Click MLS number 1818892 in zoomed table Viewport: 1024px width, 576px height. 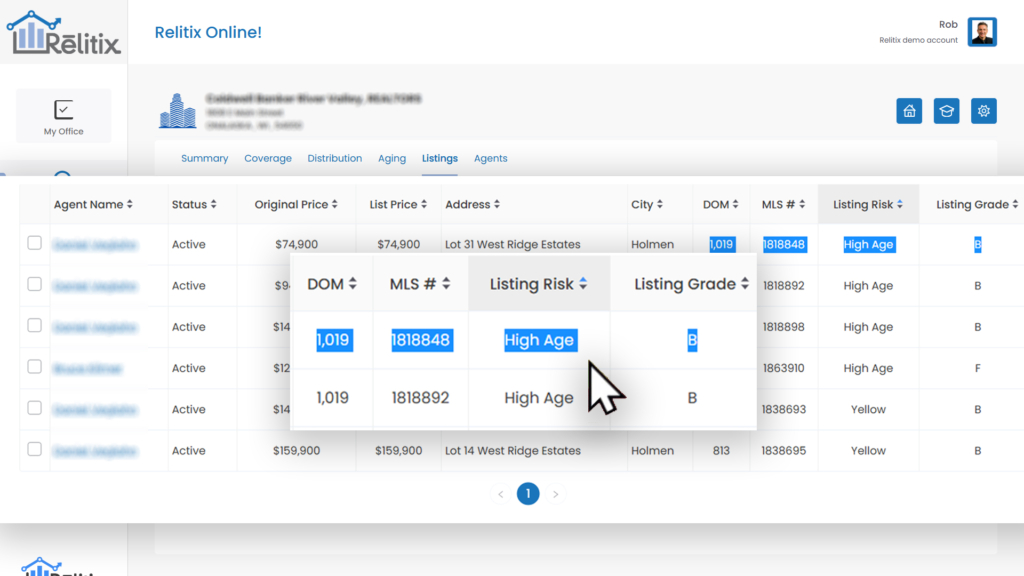tap(419, 398)
